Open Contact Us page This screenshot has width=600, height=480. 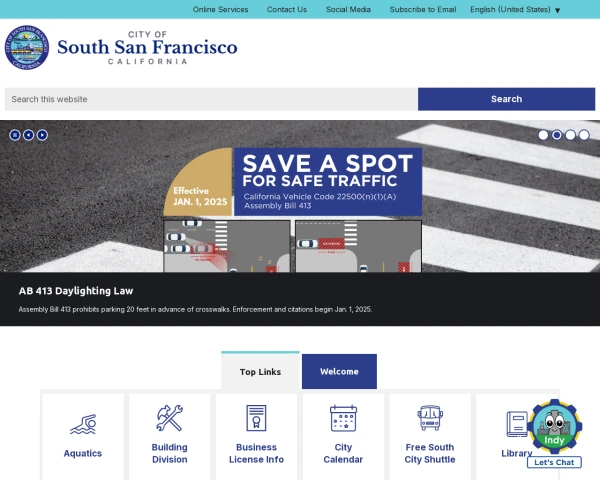pyautogui.click(x=287, y=10)
